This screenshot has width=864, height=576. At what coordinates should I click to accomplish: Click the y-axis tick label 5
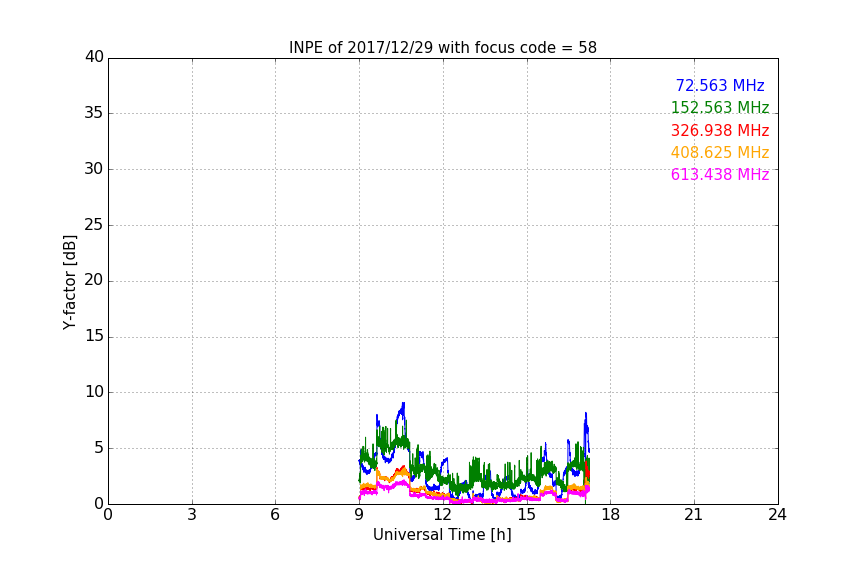(x=99, y=448)
